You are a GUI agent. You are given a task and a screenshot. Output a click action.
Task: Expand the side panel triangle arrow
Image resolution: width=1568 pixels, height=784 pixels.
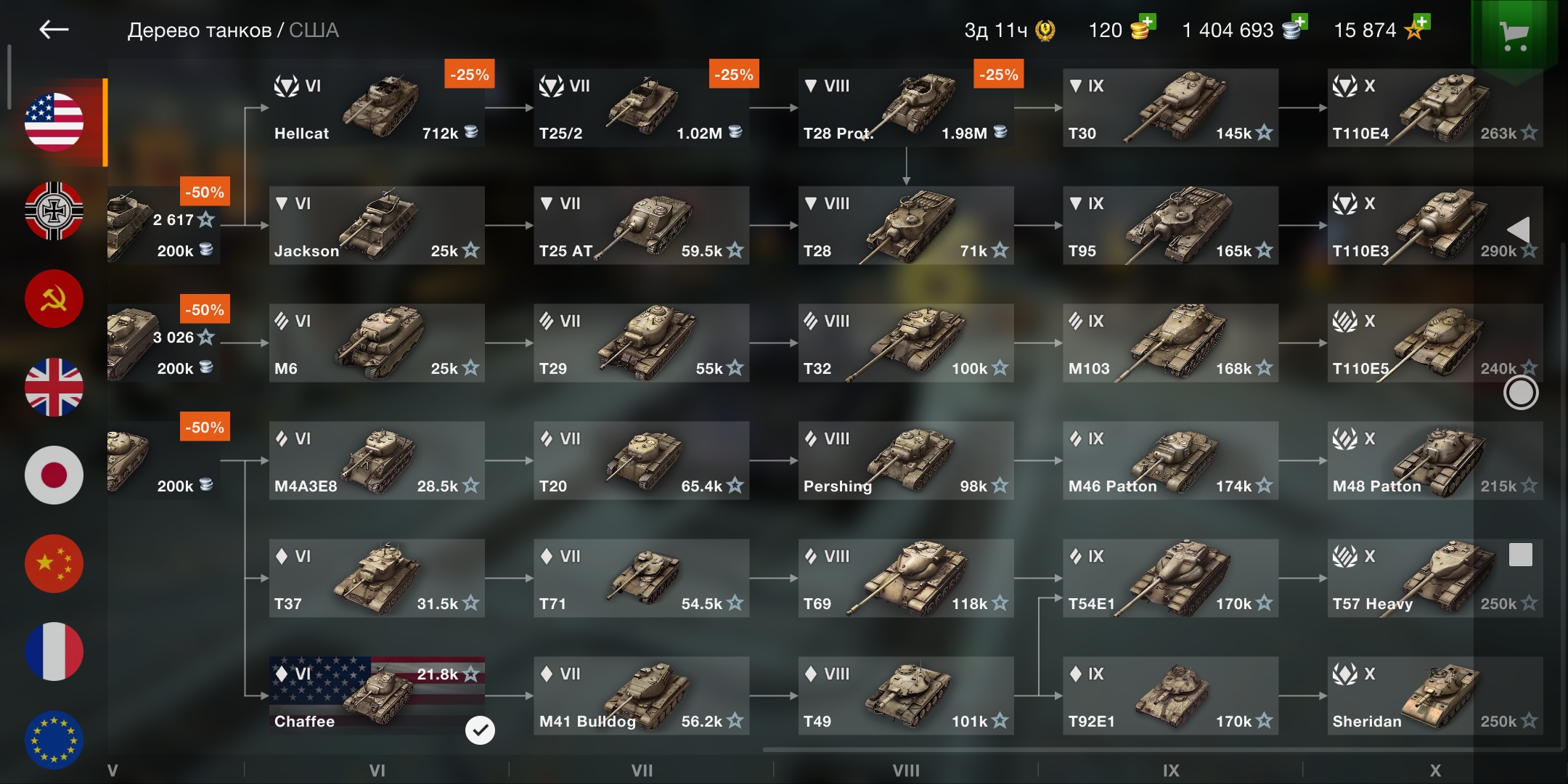[1519, 230]
